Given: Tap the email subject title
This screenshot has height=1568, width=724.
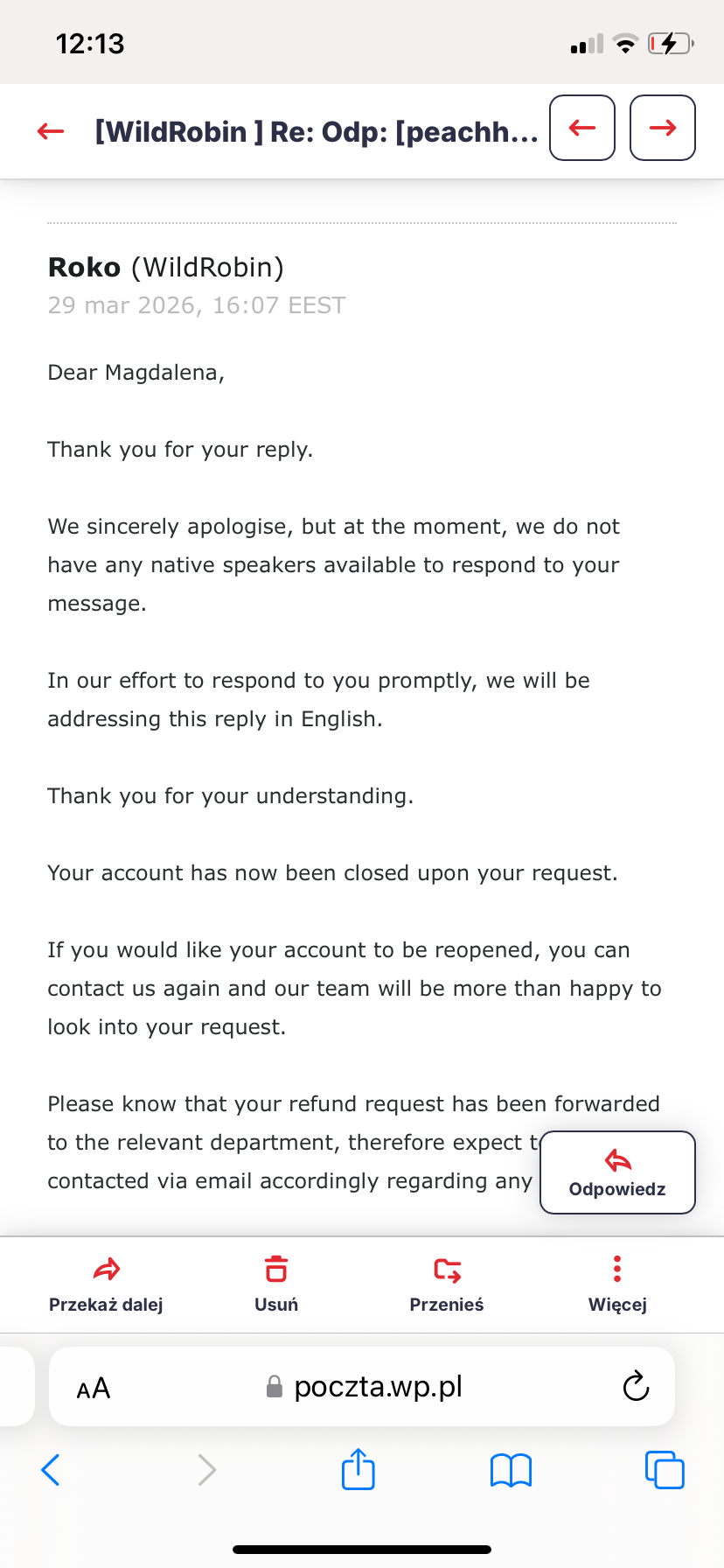Looking at the screenshot, I should (317, 131).
